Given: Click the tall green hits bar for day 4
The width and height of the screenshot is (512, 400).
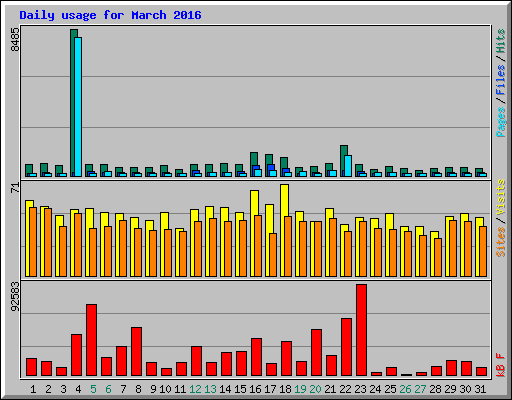Looking at the screenshot, I should click(x=72, y=103).
